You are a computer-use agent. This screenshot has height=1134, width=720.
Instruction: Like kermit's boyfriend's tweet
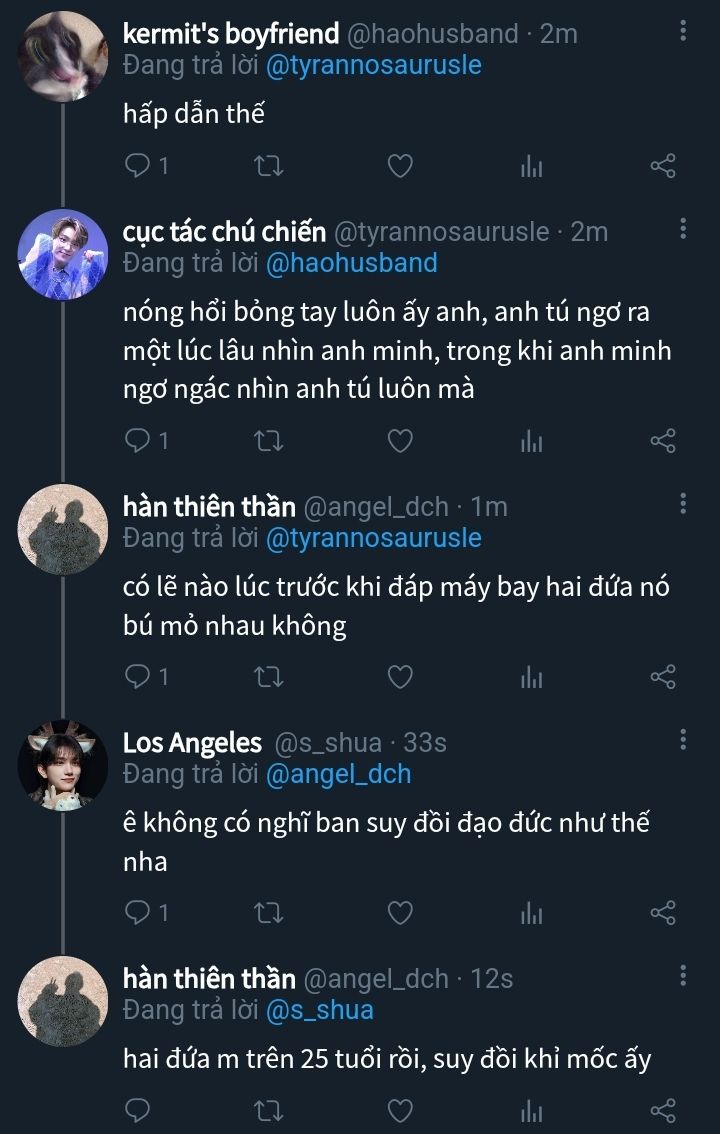pyautogui.click(x=400, y=166)
